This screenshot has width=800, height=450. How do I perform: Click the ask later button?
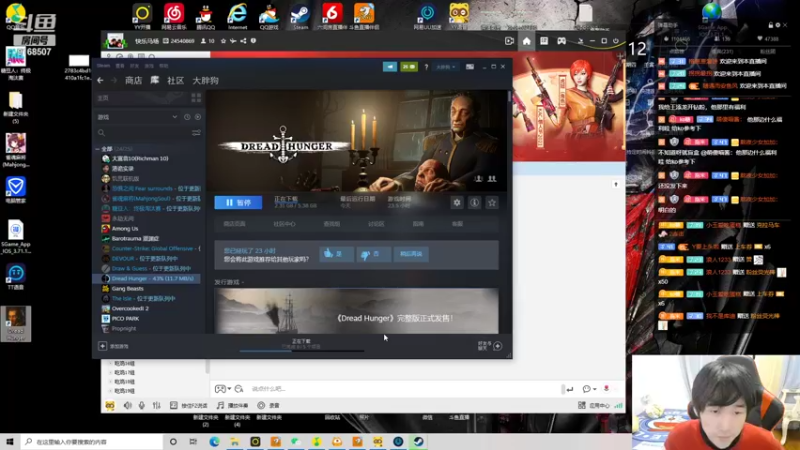411,254
